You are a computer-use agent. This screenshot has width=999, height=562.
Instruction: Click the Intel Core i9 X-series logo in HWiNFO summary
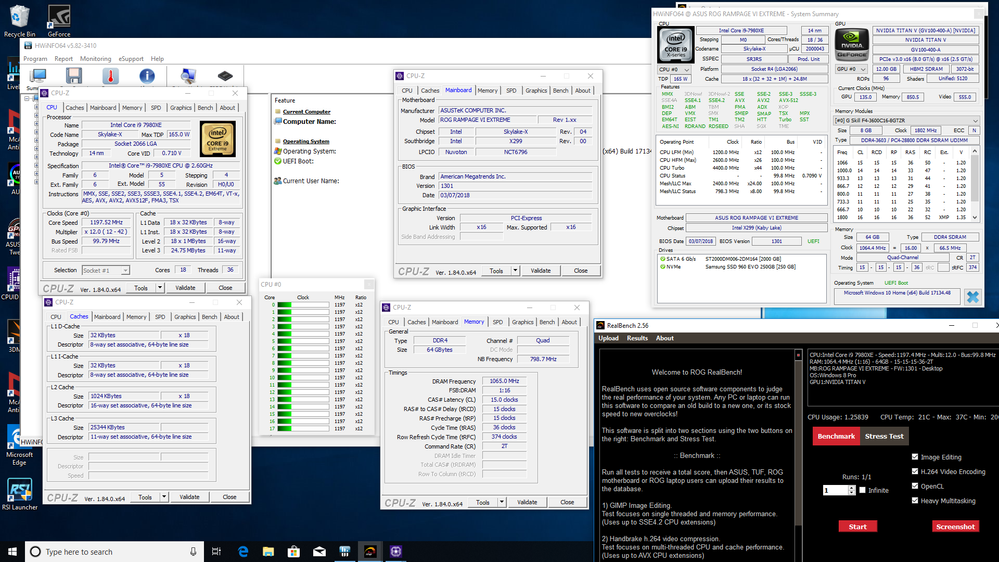pos(675,45)
